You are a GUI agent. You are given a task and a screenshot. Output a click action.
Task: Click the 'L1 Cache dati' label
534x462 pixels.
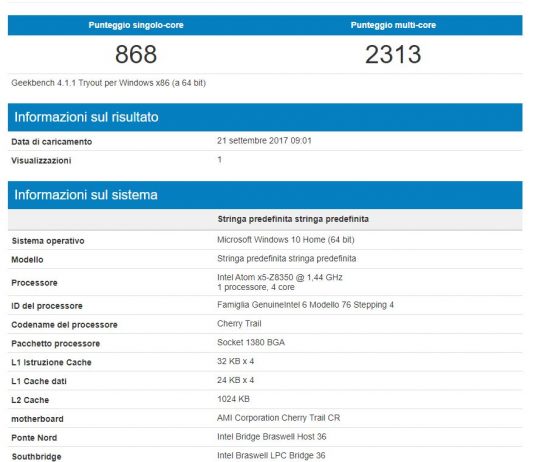tap(39, 381)
